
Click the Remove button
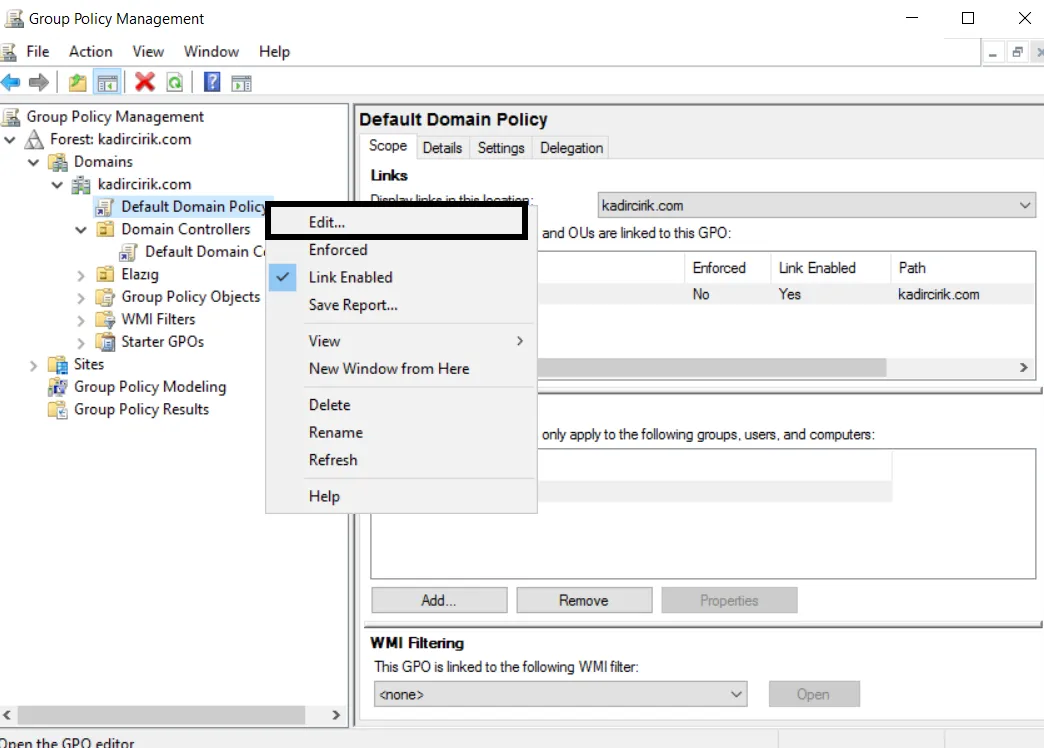pyautogui.click(x=584, y=600)
